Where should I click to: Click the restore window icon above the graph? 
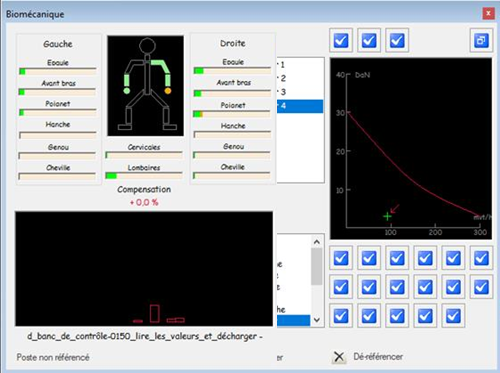(481, 40)
